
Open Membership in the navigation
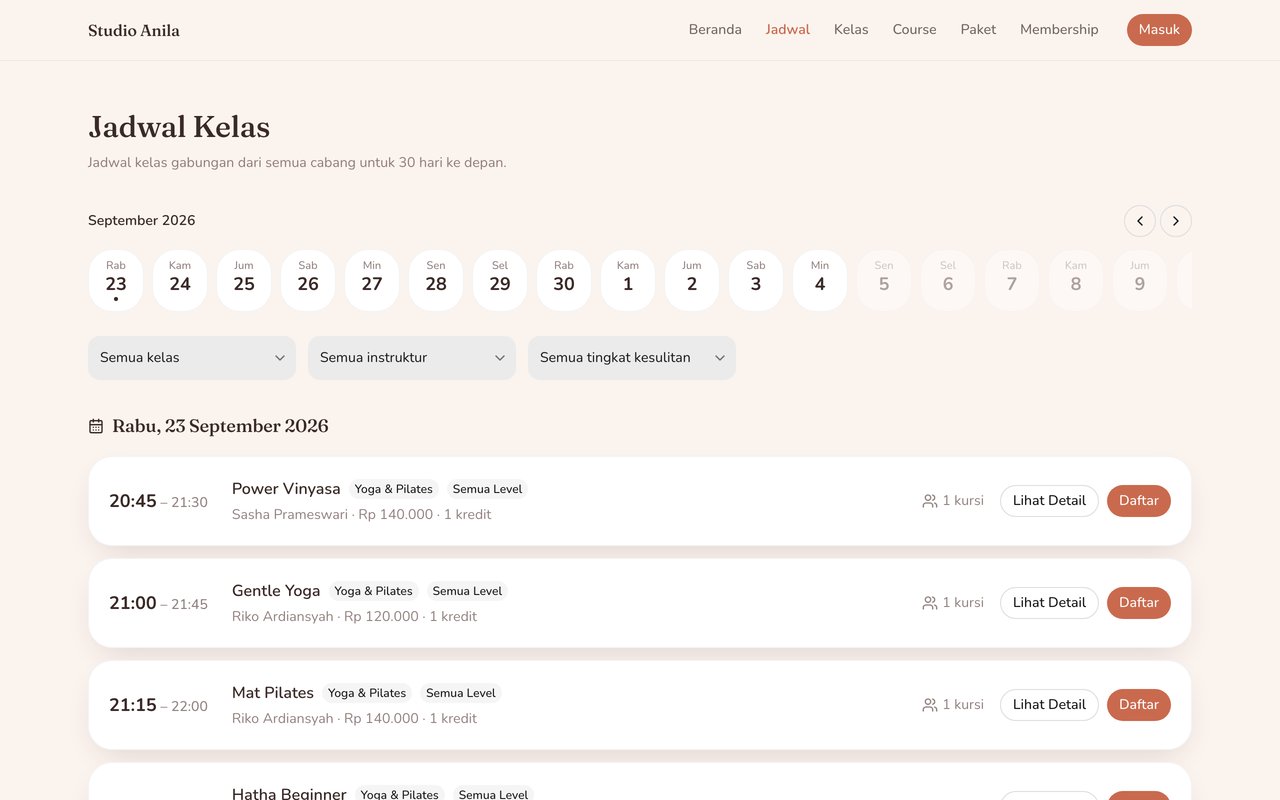click(x=1059, y=30)
